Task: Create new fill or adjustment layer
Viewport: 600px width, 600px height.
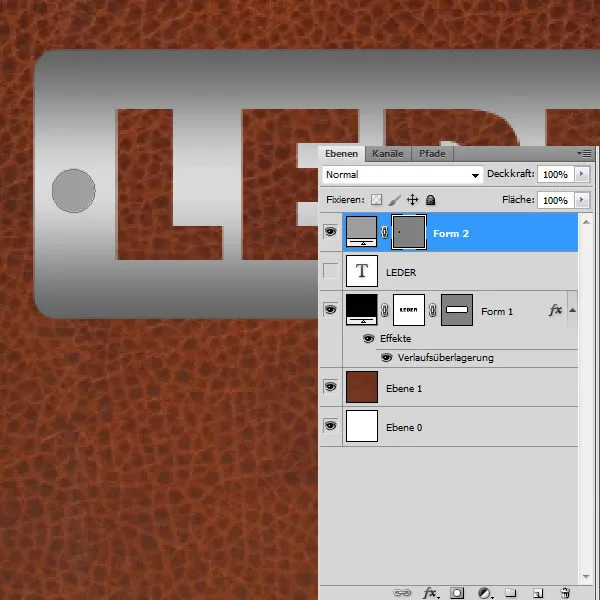Action: point(484,592)
